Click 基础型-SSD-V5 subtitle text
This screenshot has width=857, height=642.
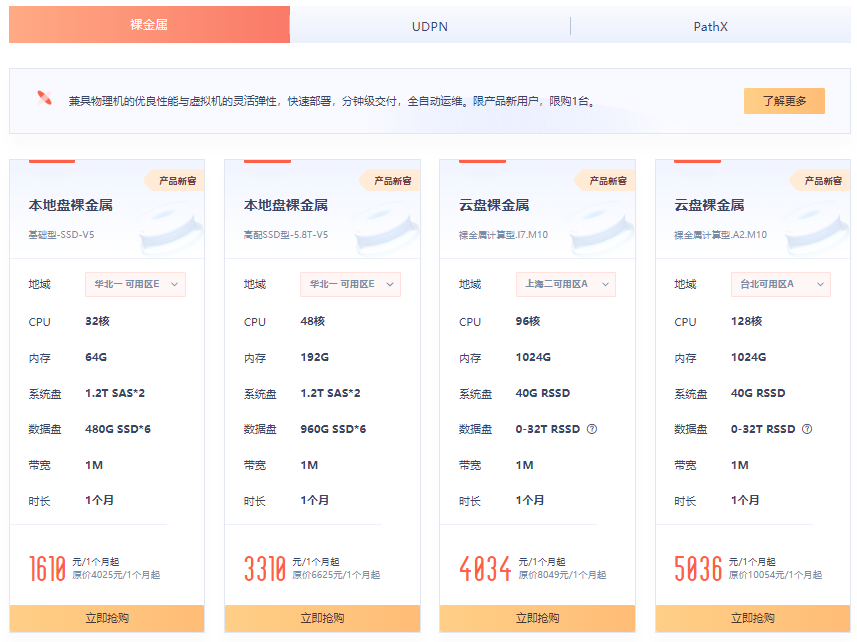pos(61,234)
